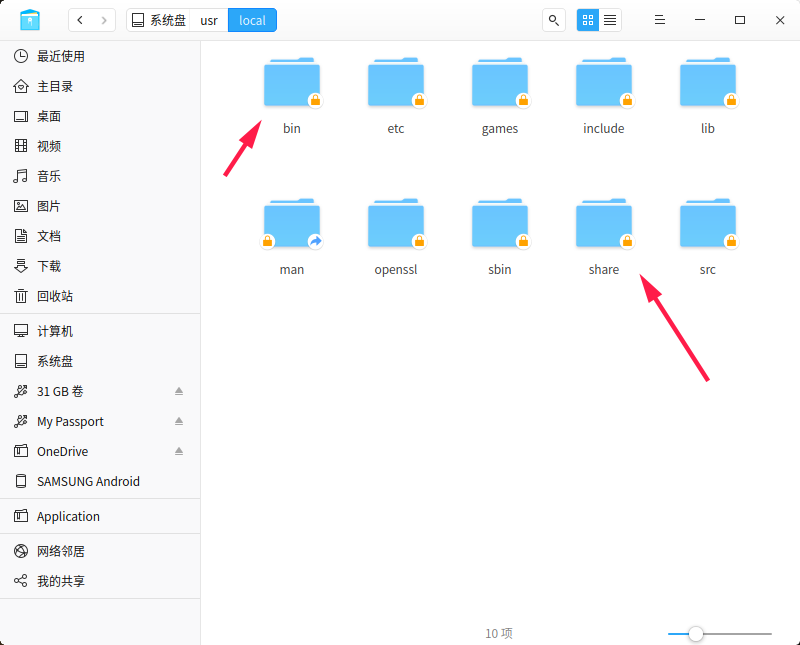
Task: Navigate to usr in breadcrumb path
Action: (x=209, y=20)
